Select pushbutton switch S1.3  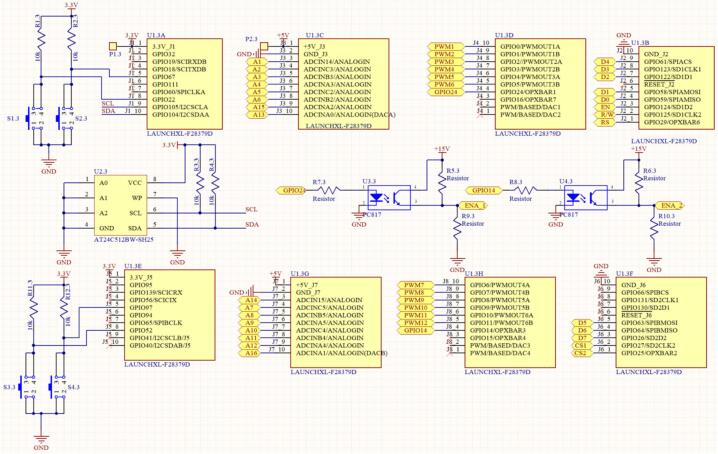point(33,117)
